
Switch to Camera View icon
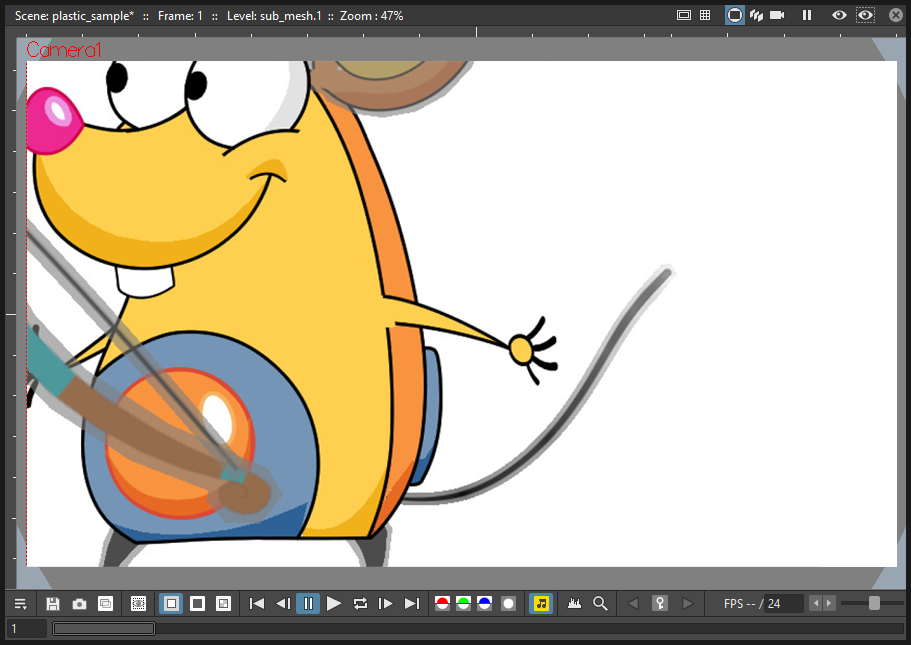pos(777,15)
